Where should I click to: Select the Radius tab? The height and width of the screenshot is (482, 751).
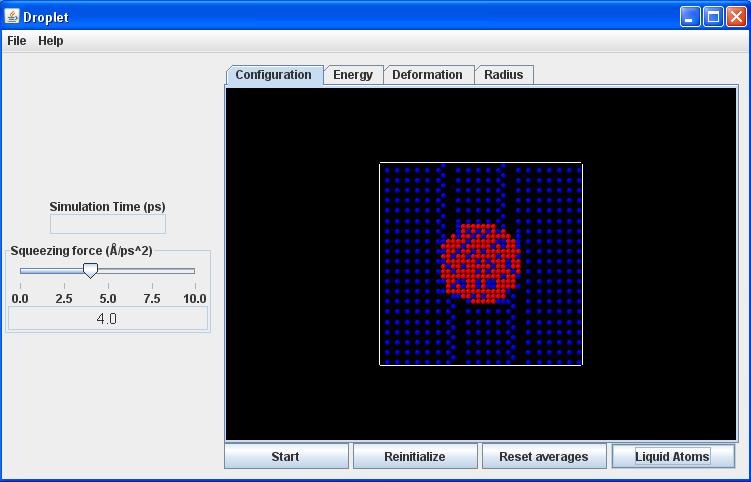tap(504, 75)
